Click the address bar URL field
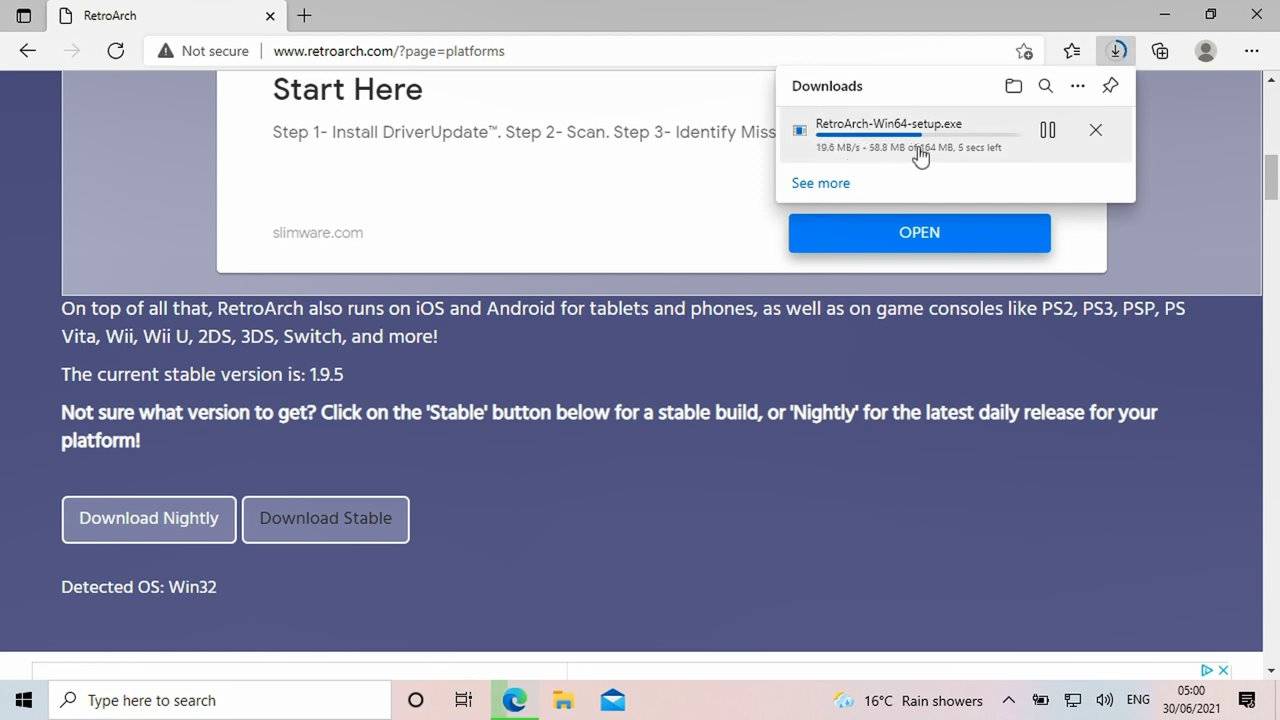 [600, 51]
